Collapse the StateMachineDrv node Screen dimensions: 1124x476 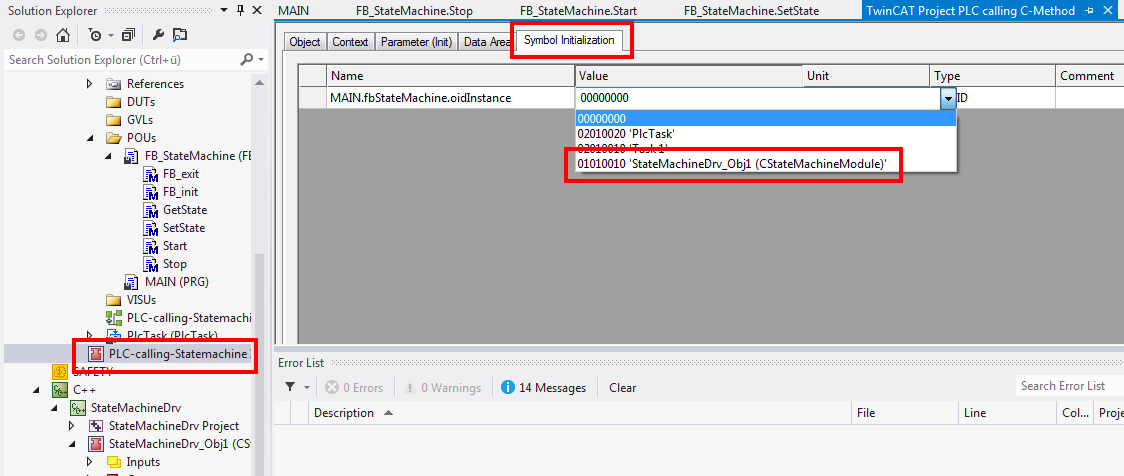coord(54,408)
